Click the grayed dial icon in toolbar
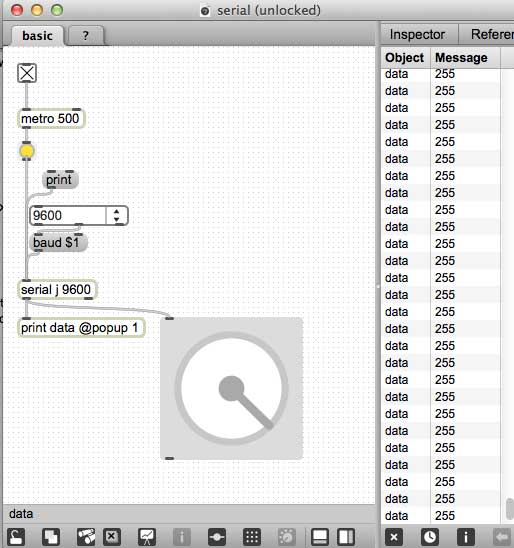Screen dimensions: 514x548 click(x=287, y=536)
